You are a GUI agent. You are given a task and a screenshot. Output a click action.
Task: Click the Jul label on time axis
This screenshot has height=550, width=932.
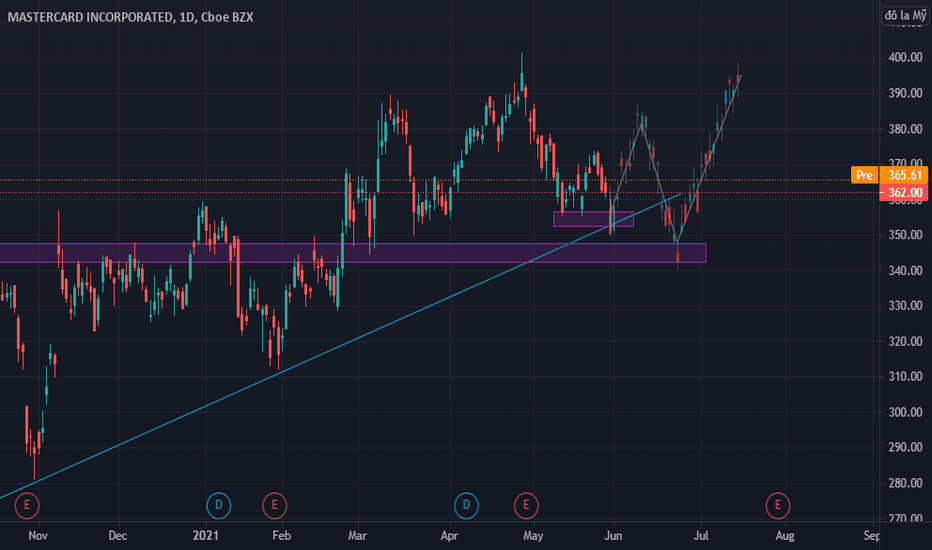(x=701, y=536)
